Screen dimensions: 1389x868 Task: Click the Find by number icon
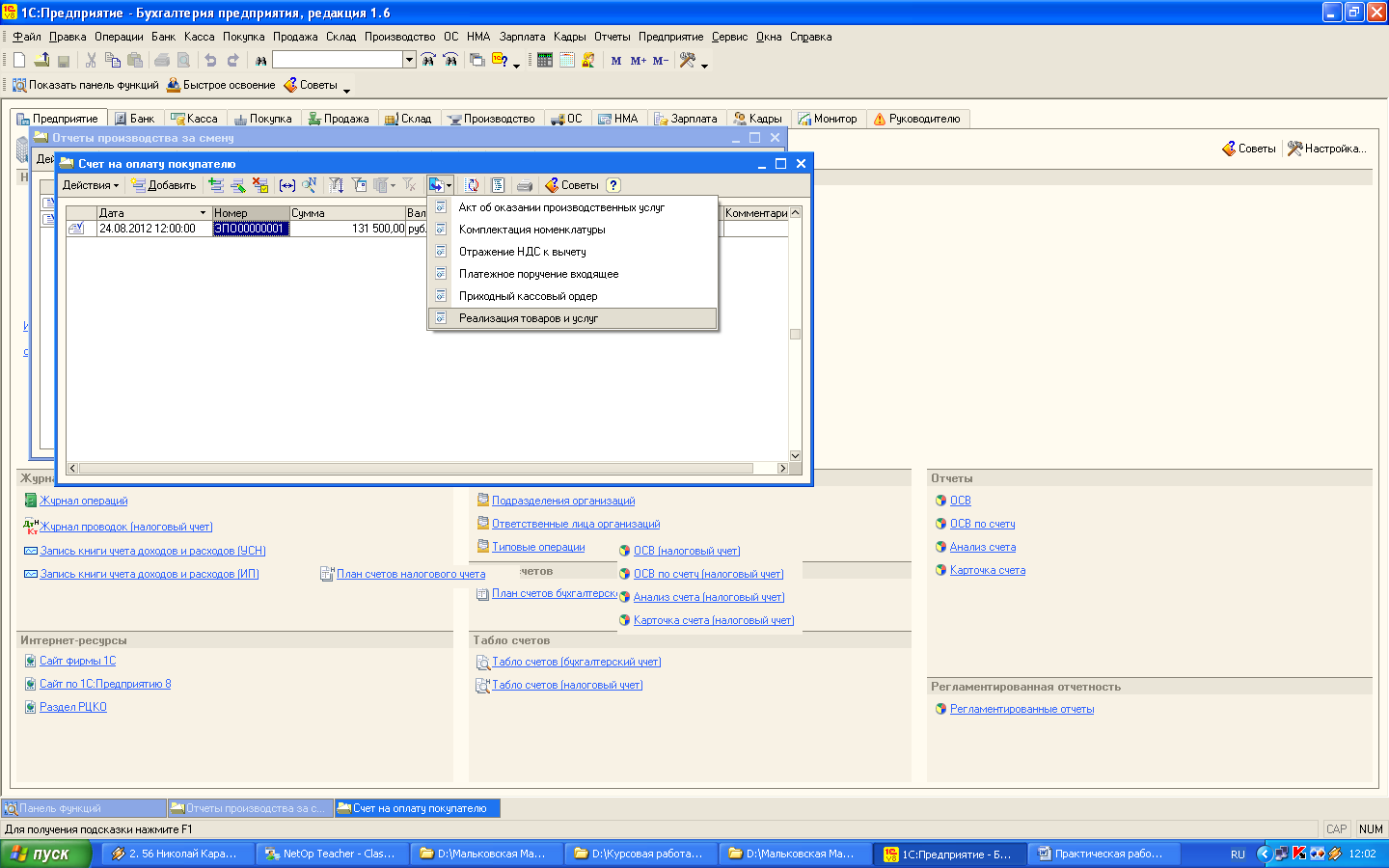click(309, 185)
